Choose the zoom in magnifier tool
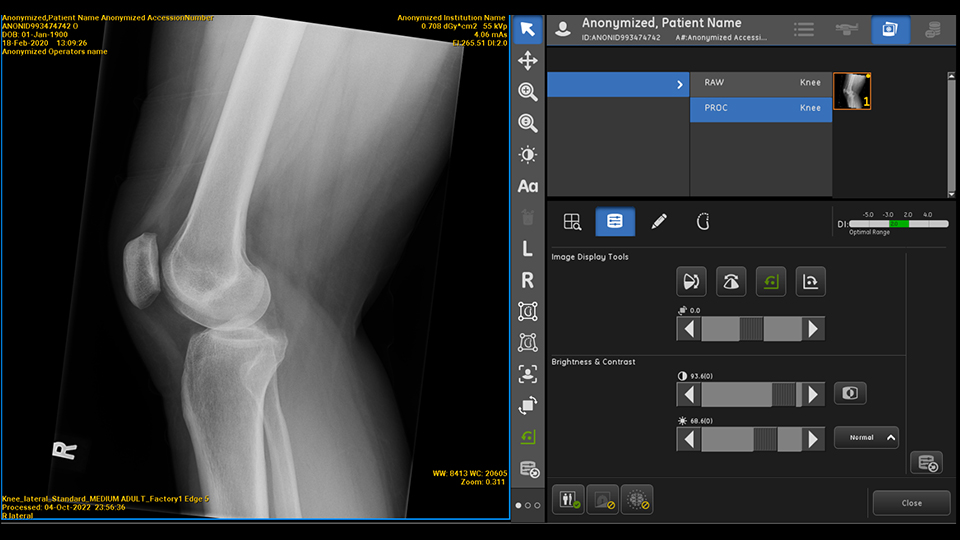Screen dimensions: 960x540 pyautogui.click(x=528, y=92)
